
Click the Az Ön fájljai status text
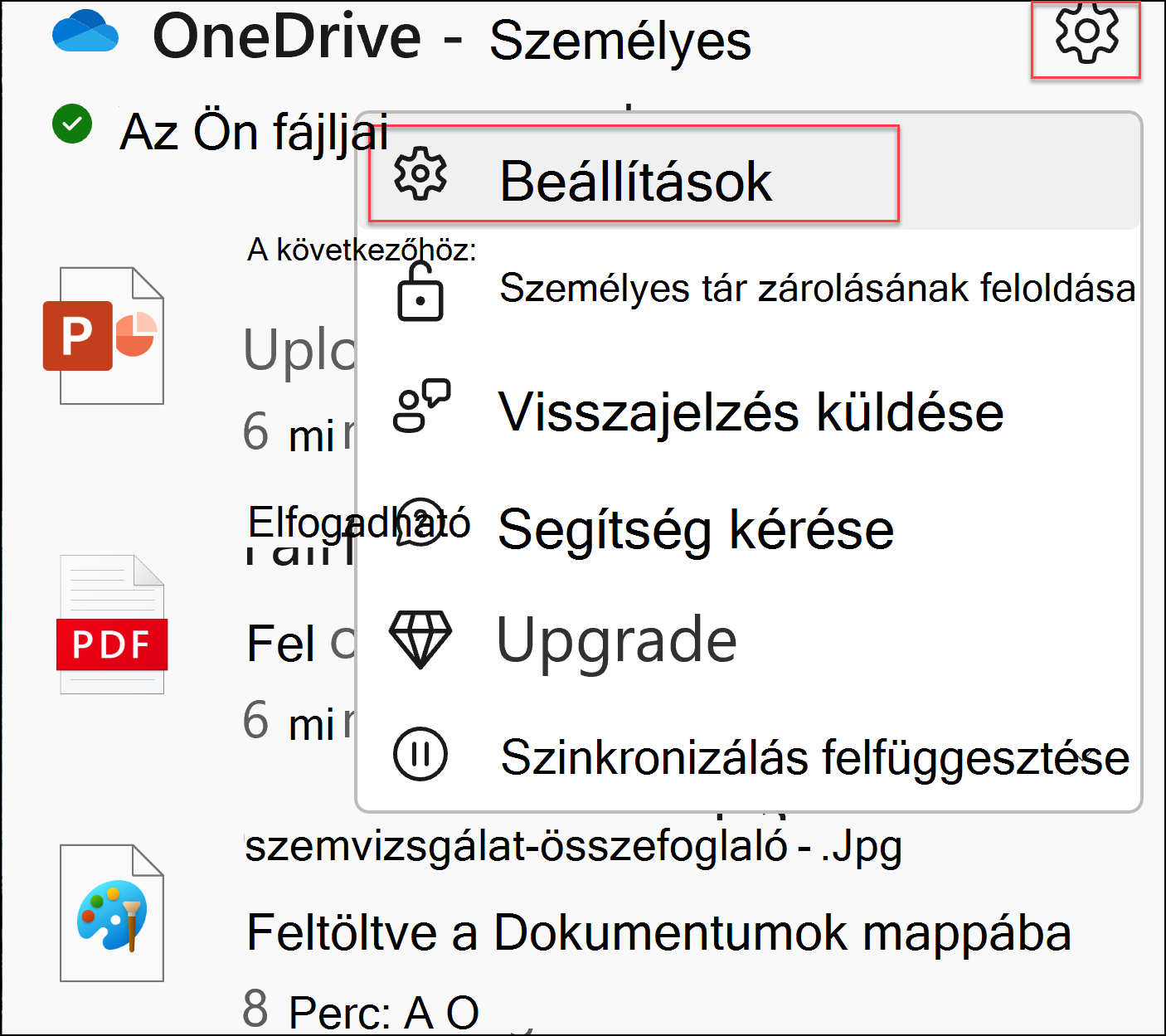(255, 132)
